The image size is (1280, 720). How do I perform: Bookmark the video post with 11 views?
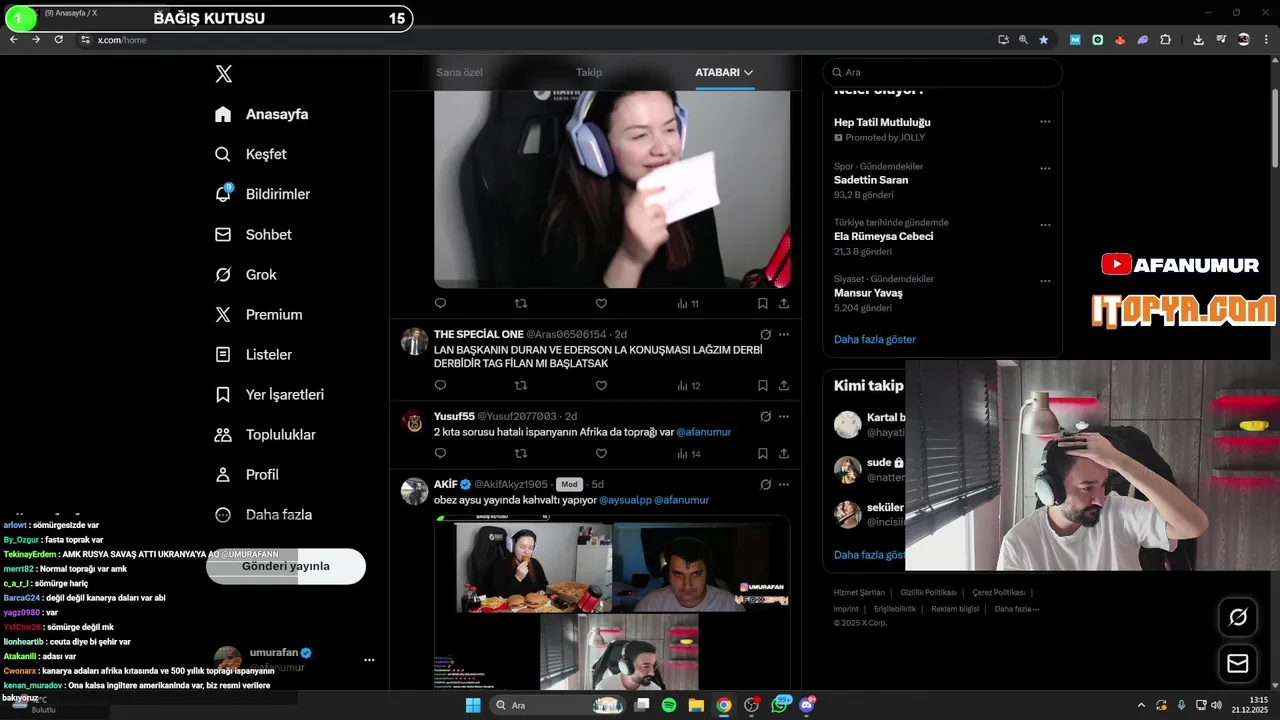762,303
